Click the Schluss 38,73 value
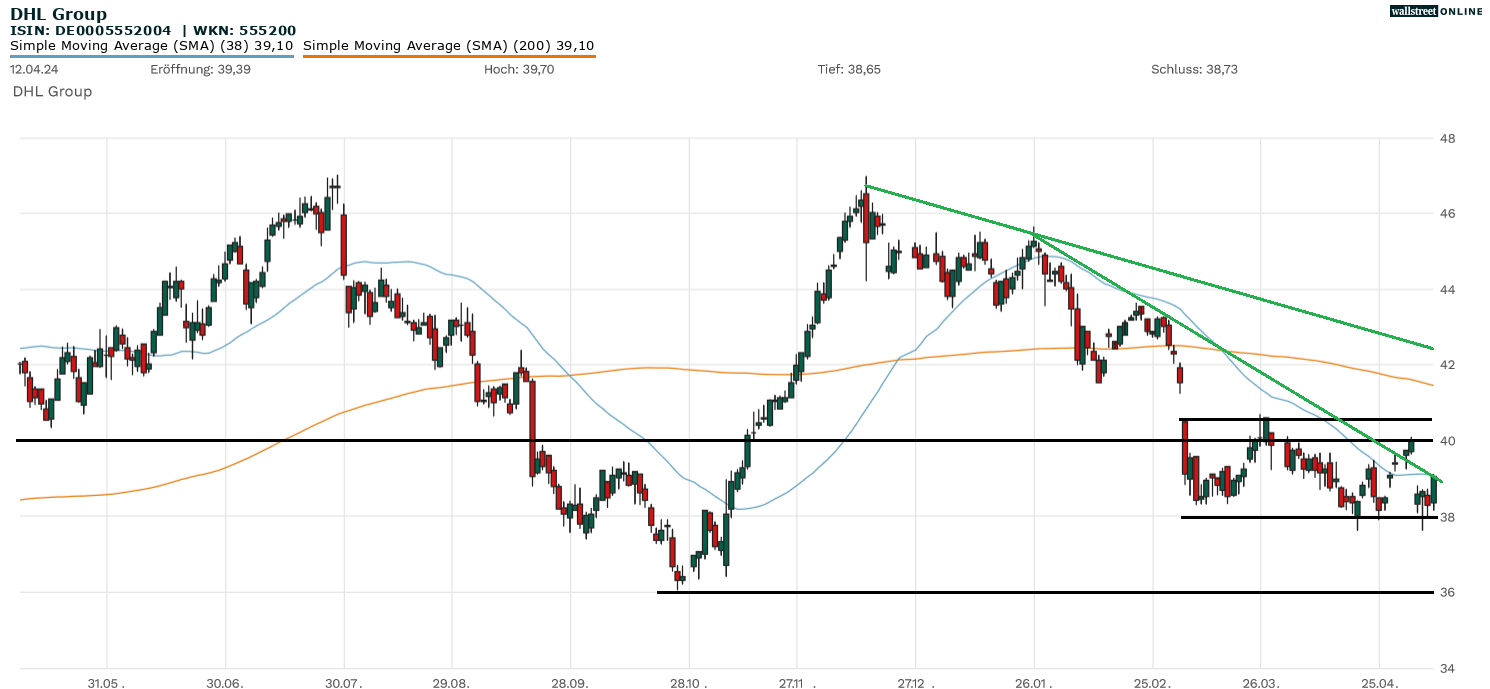Image resolution: width=1490 pixels, height=689 pixels. 1194,70
